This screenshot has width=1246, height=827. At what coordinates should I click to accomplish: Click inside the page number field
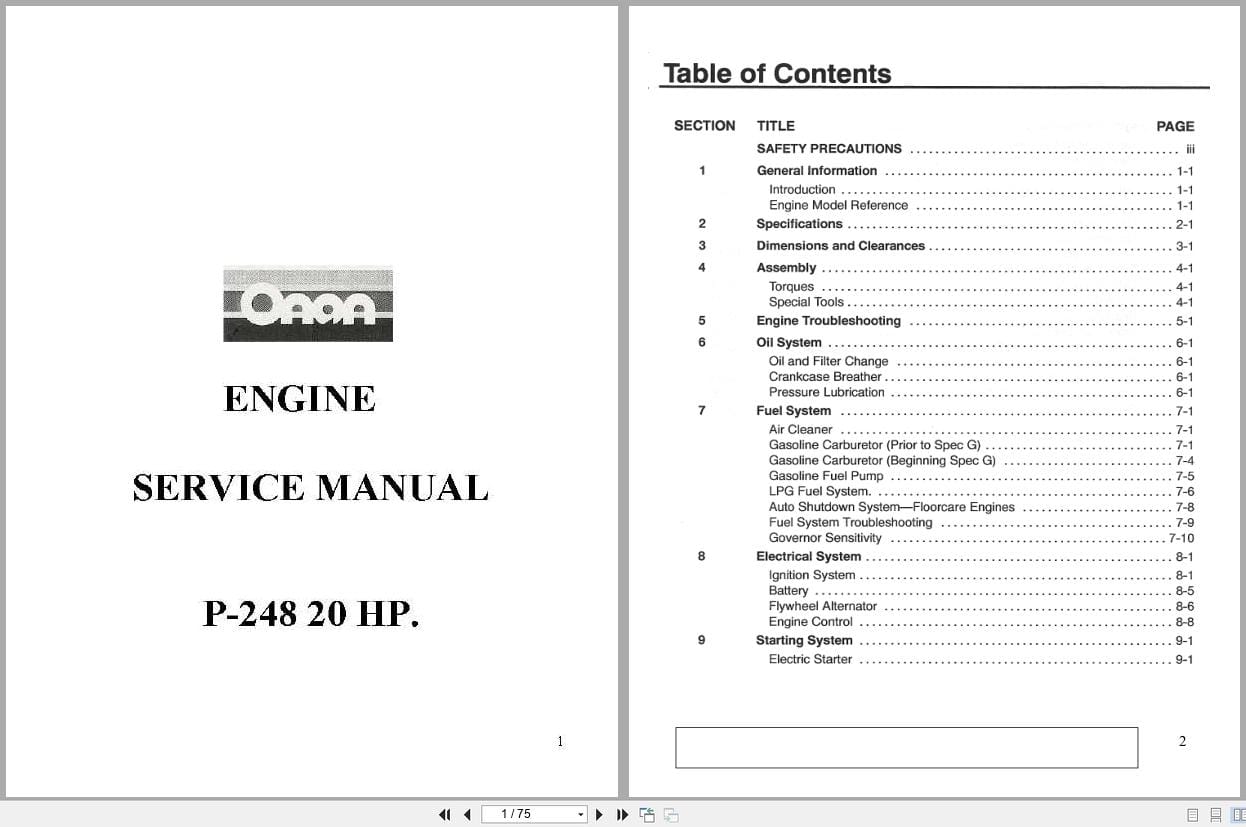(525, 814)
